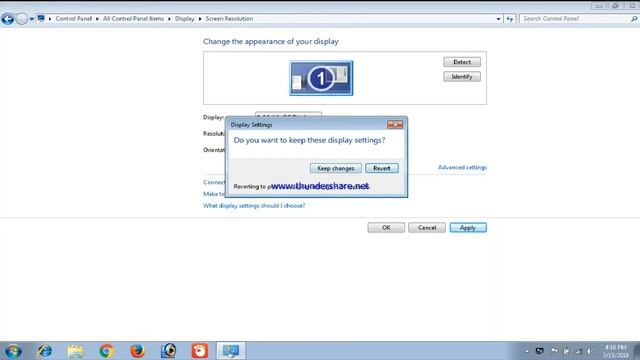Launch Internet Explorer from taskbar
640x360 pixels.
44,351
